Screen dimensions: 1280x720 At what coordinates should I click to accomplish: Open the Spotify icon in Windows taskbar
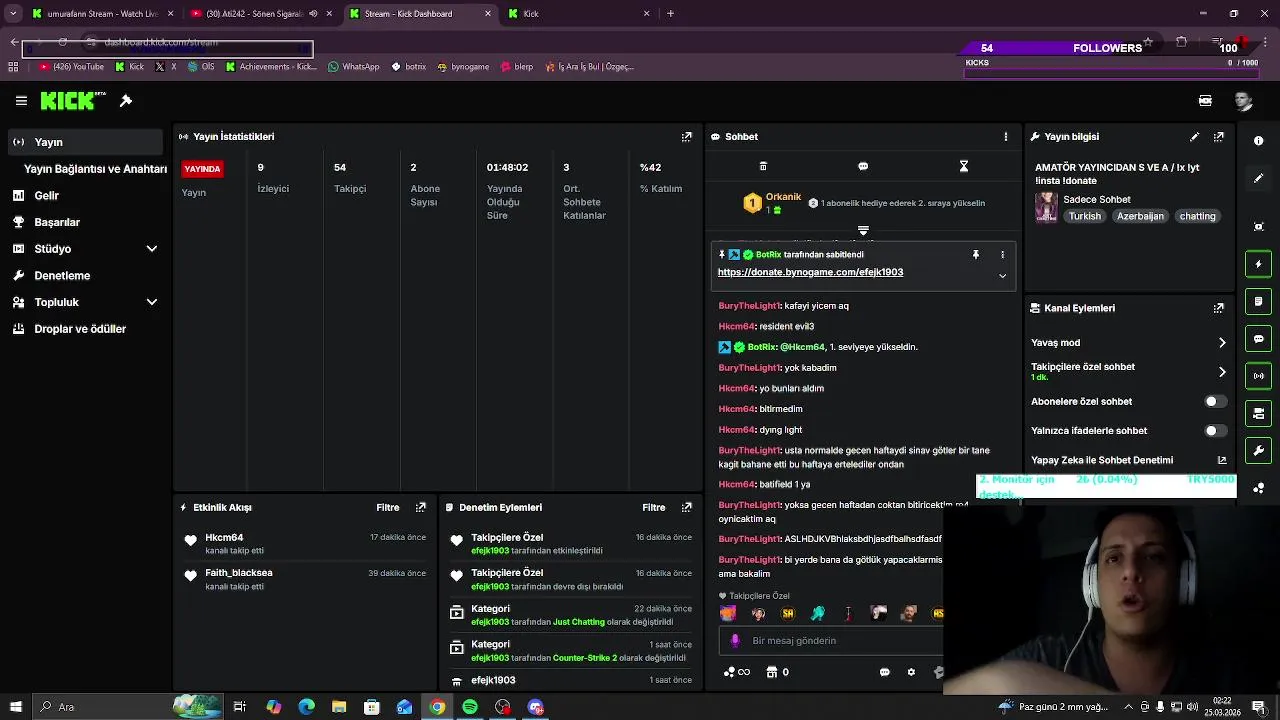click(x=470, y=707)
